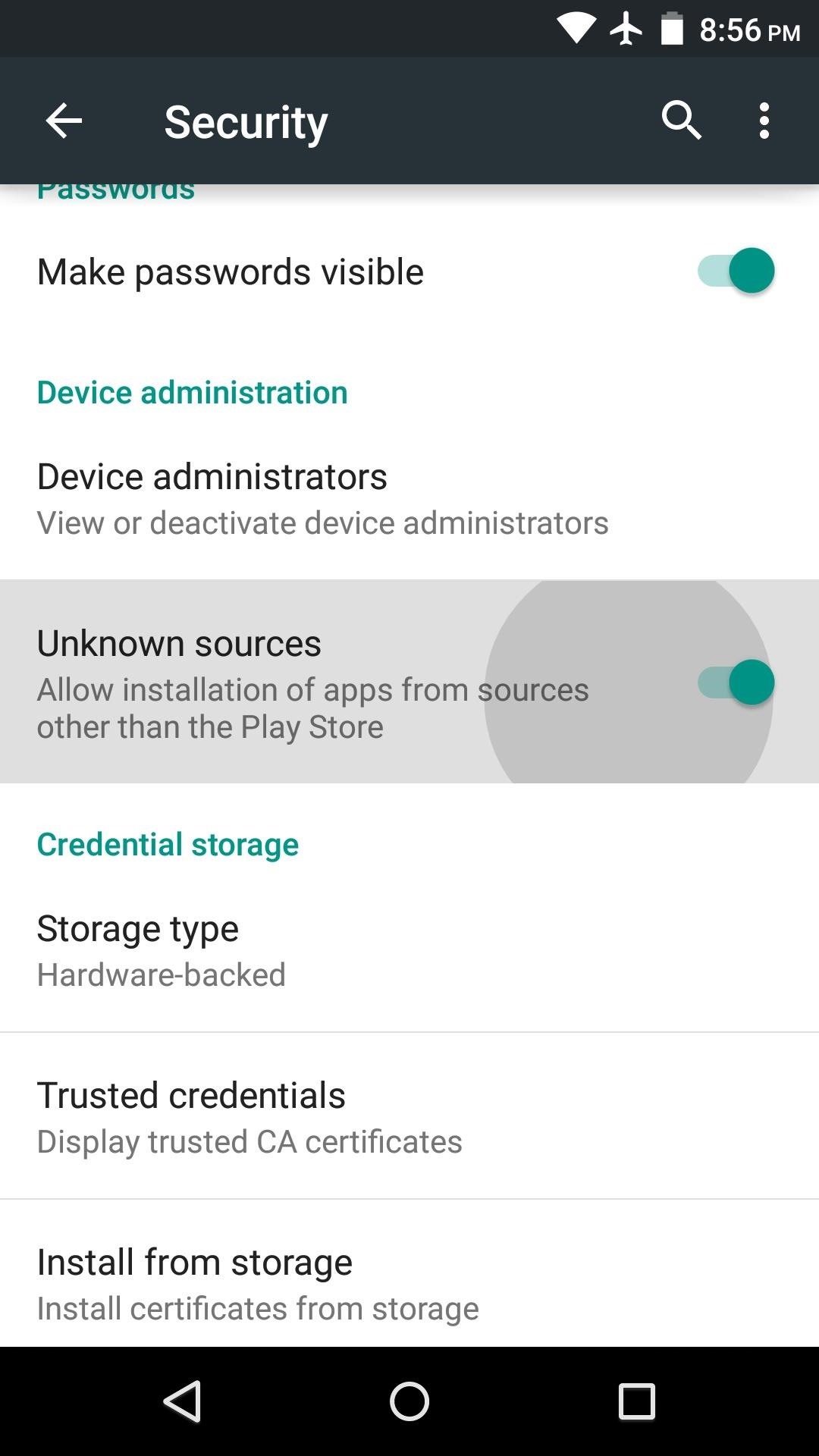The width and height of the screenshot is (819, 1456).
Task: Toggle the Unknown sources switch back on
Action: (736, 682)
